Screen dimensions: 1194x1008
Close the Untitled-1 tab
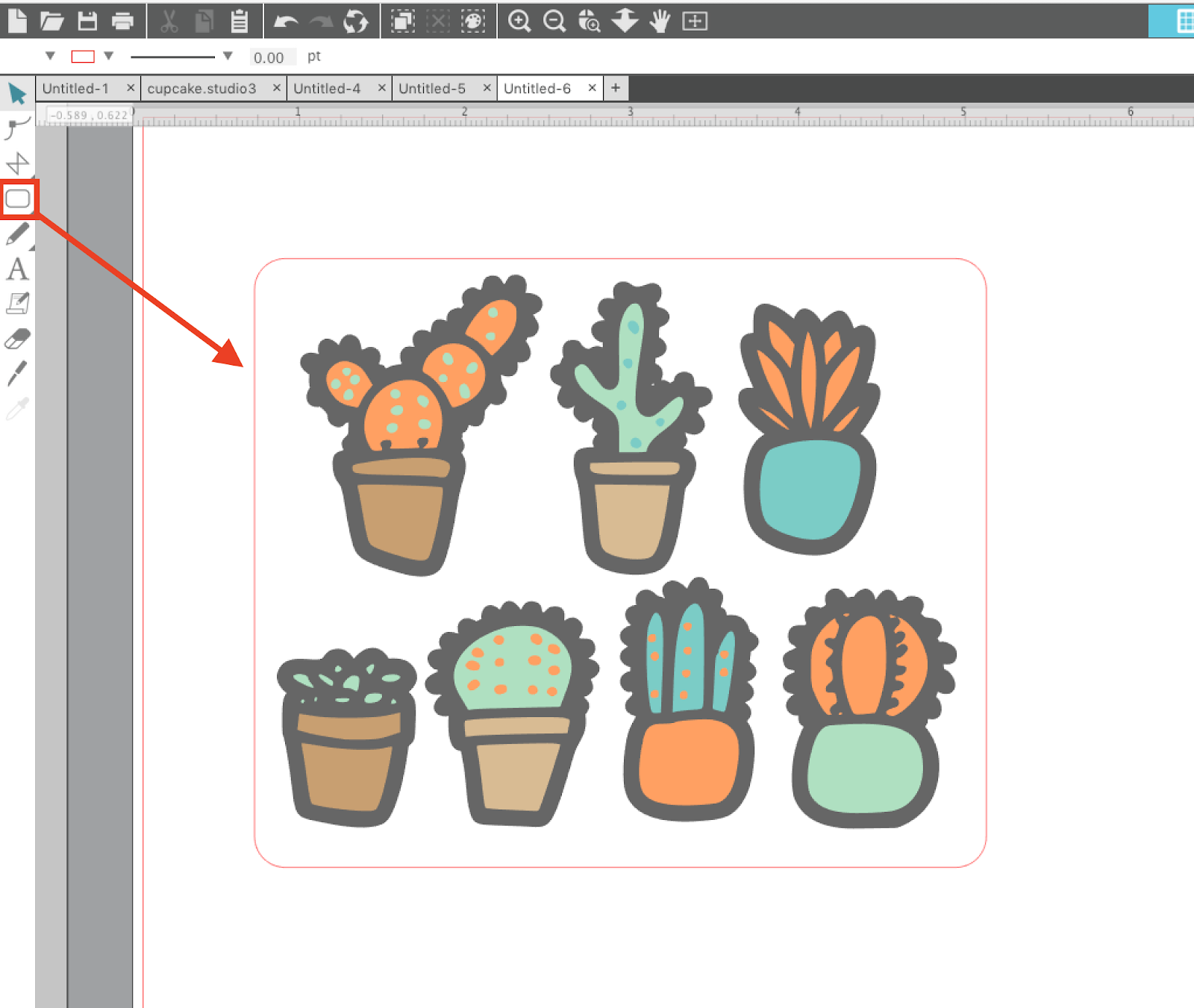131,88
